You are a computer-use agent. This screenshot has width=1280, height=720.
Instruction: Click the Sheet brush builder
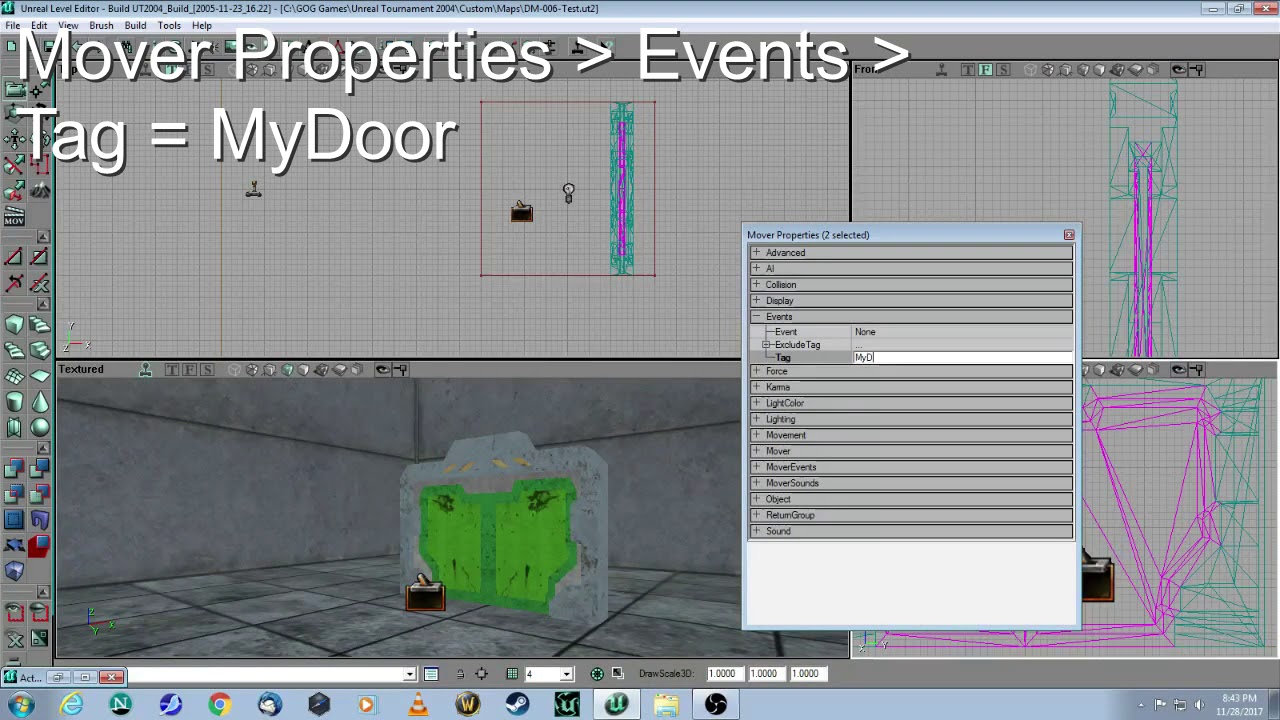(40, 376)
